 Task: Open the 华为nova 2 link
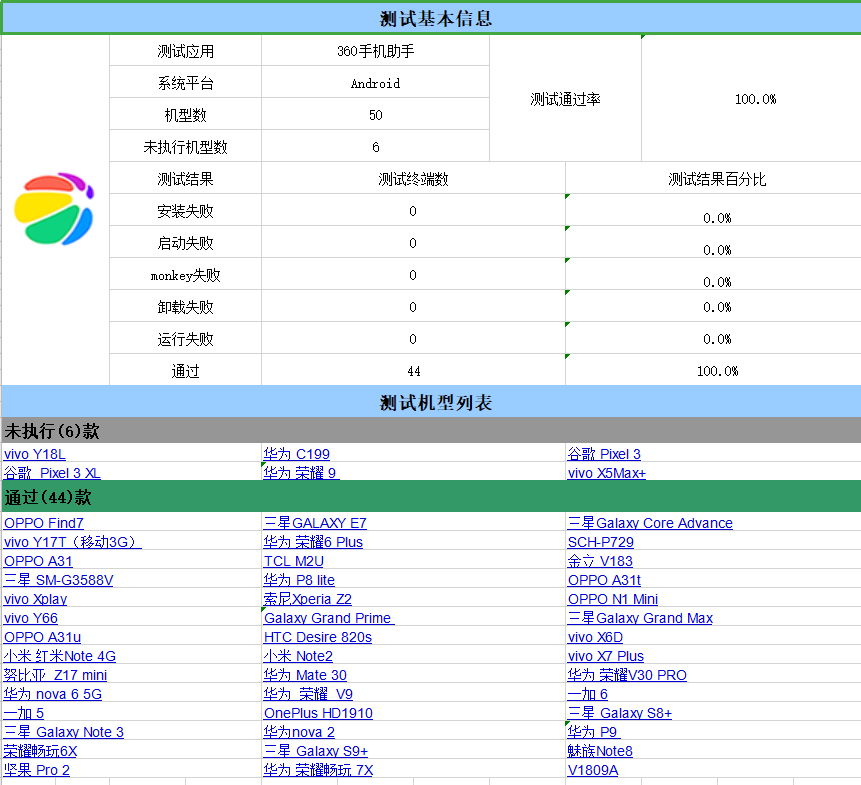tap(299, 733)
